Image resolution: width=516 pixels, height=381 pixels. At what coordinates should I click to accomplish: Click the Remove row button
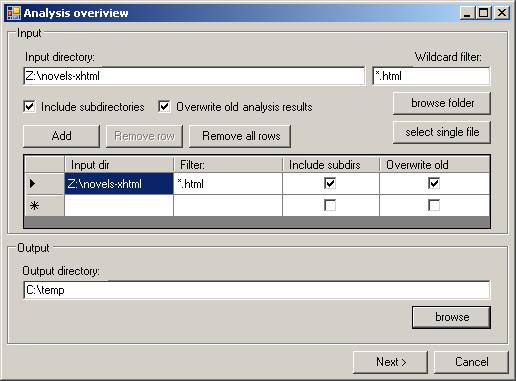144,136
